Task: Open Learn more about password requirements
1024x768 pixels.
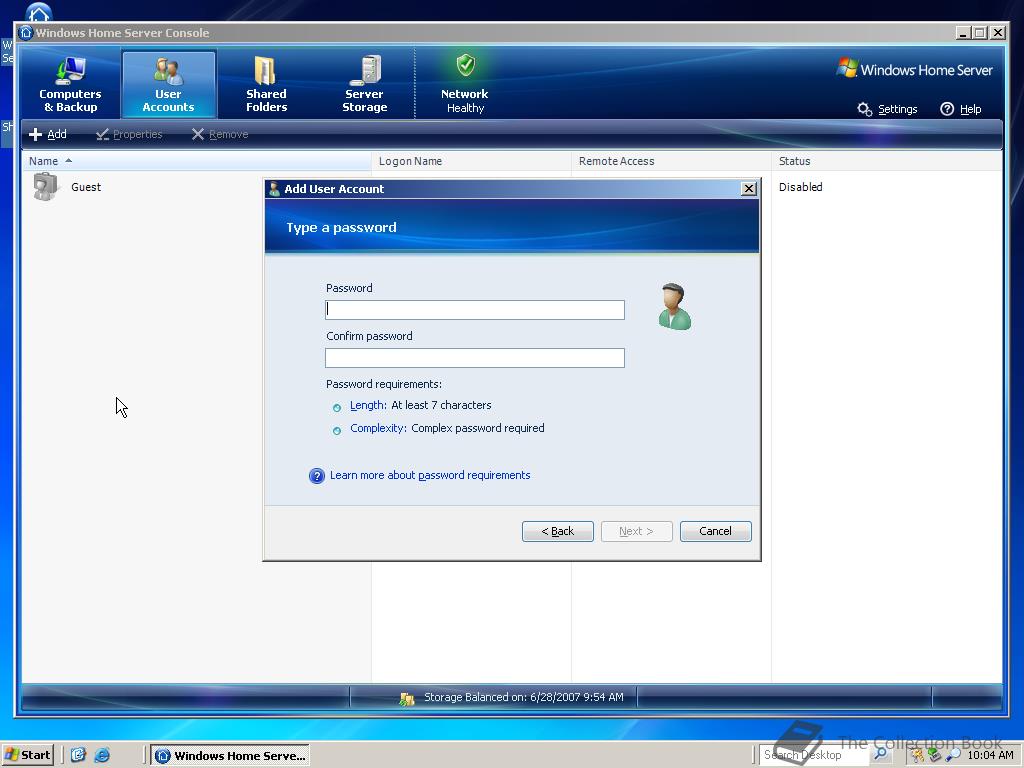Action: (x=430, y=475)
